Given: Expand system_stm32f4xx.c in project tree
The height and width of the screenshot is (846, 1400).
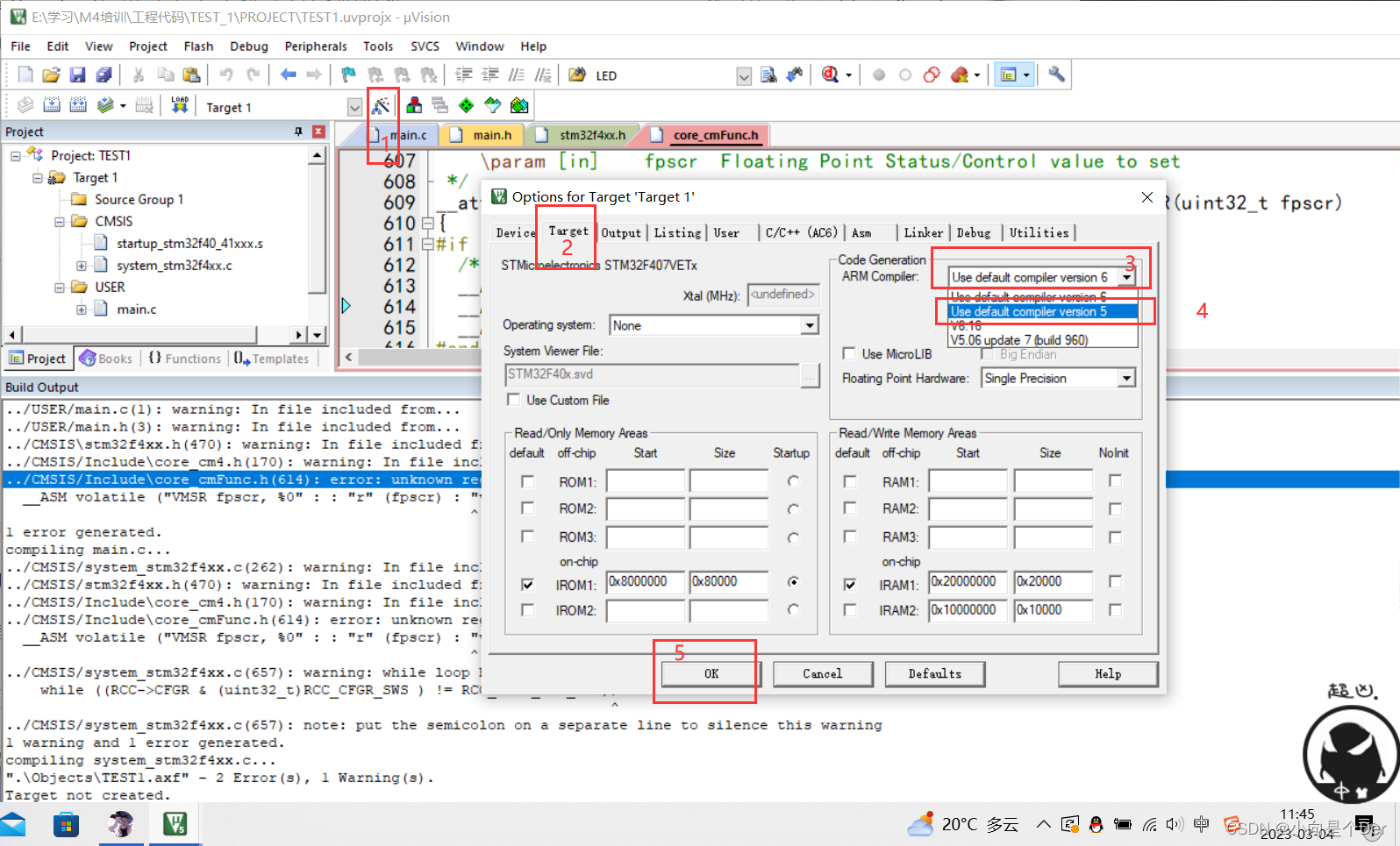Looking at the screenshot, I should (82, 266).
